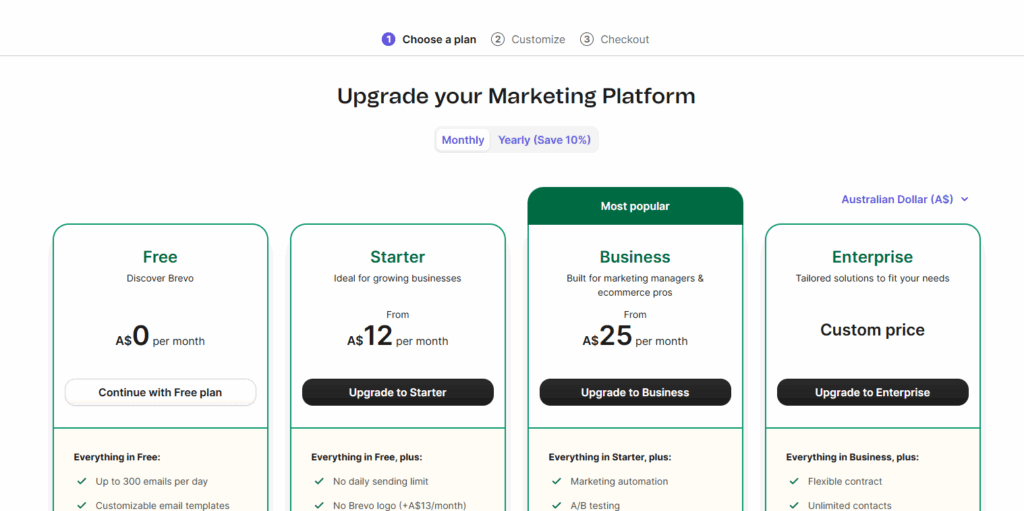Go to the Customize step

pyautogui.click(x=538, y=40)
